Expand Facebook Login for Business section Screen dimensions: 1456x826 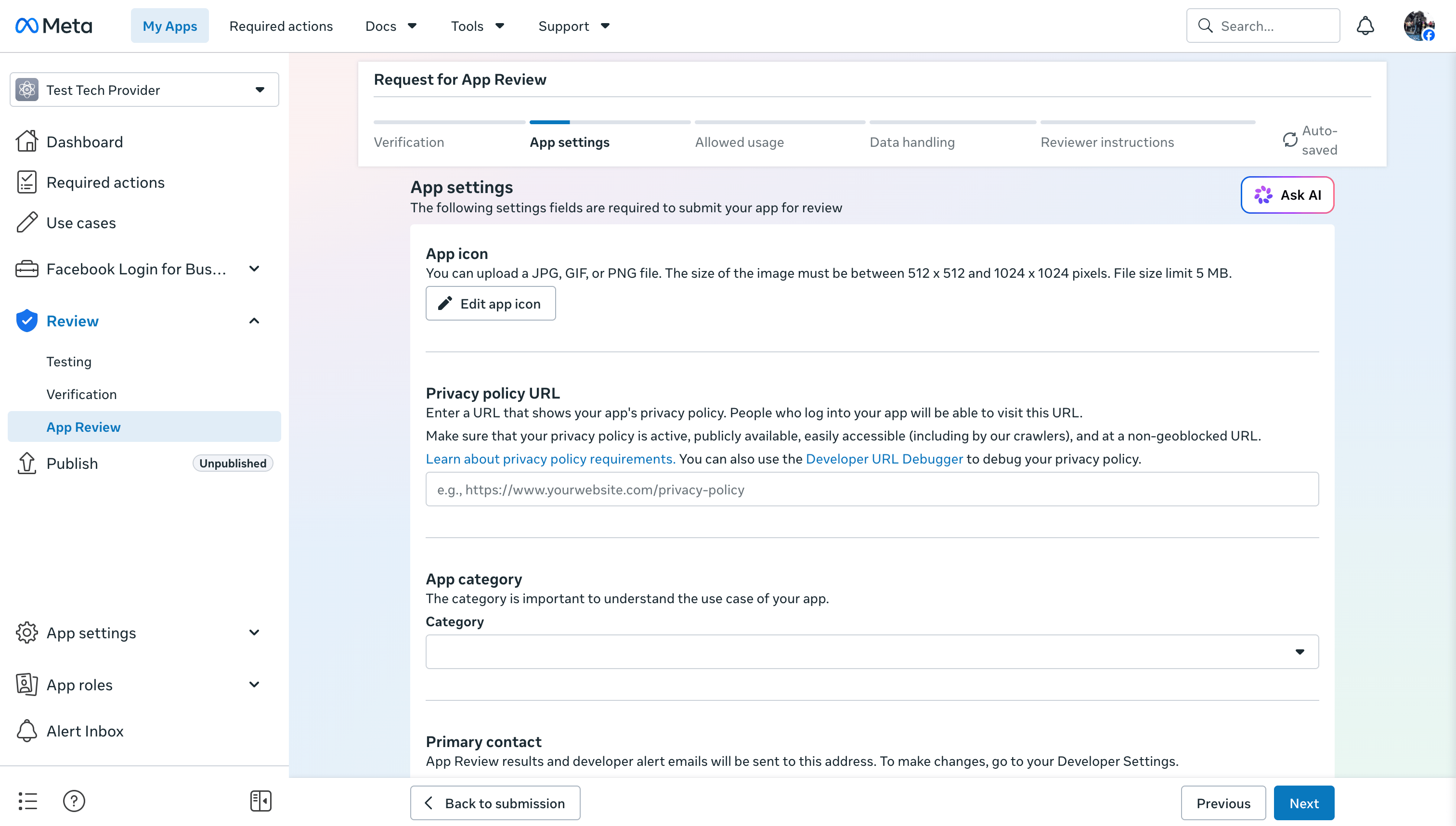pos(254,269)
